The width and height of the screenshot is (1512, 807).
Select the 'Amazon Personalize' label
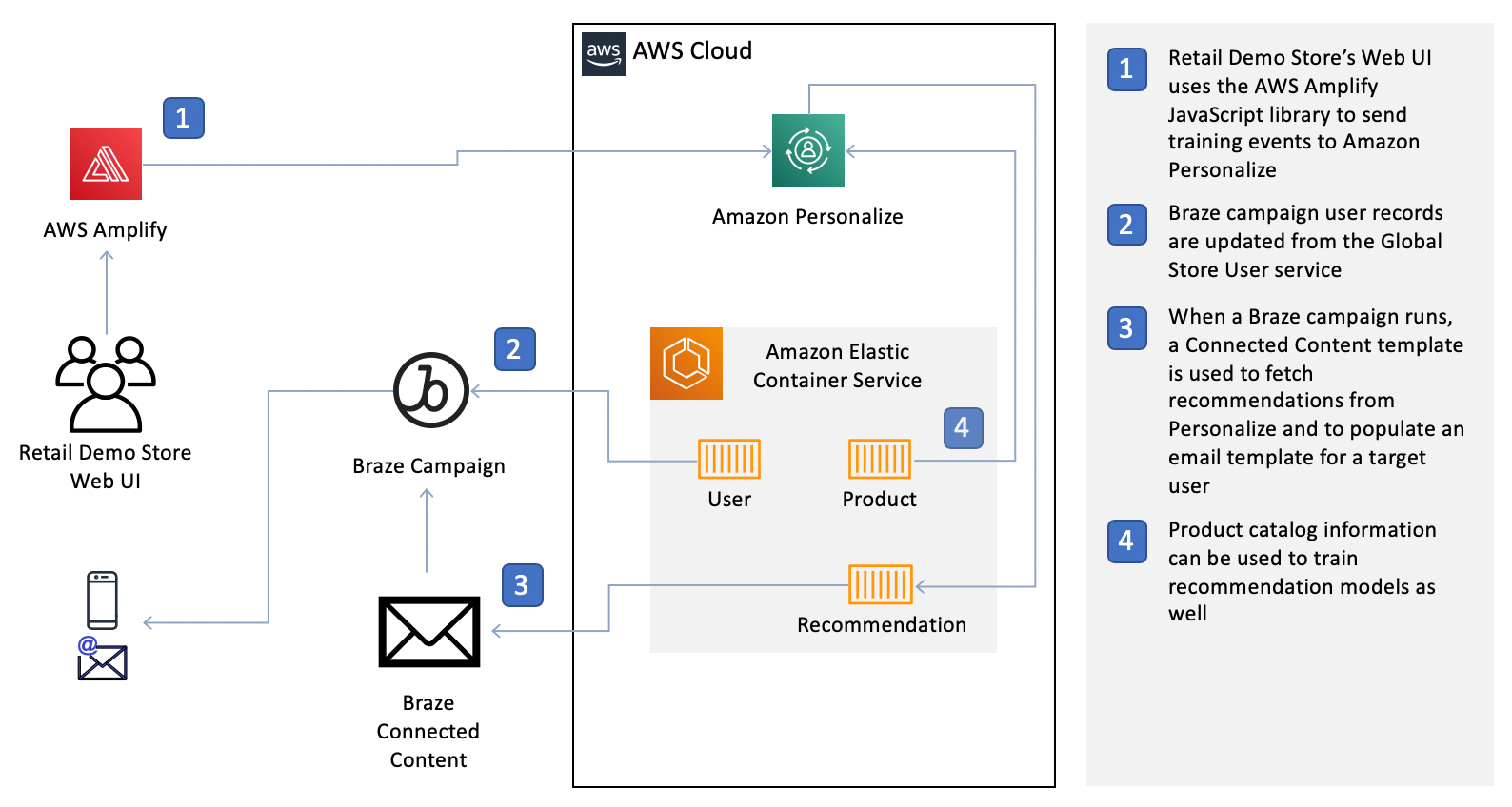tap(807, 217)
